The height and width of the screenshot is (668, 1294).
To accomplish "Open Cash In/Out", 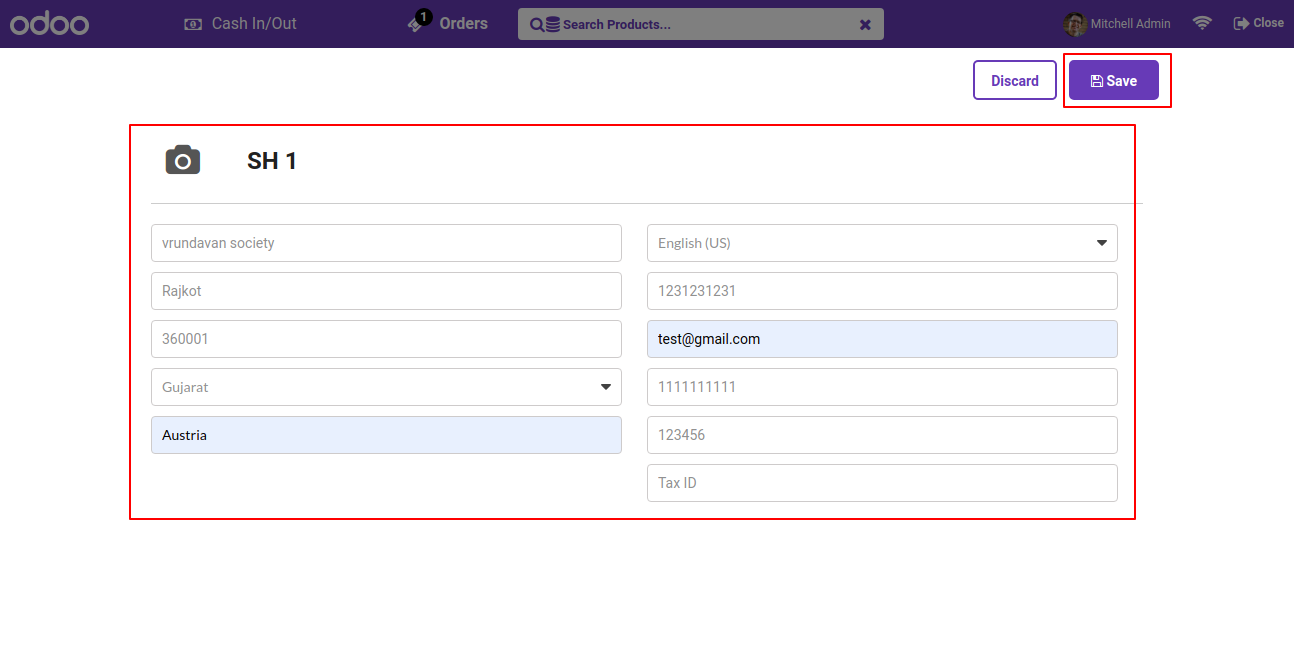I will (x=241, y=24).
